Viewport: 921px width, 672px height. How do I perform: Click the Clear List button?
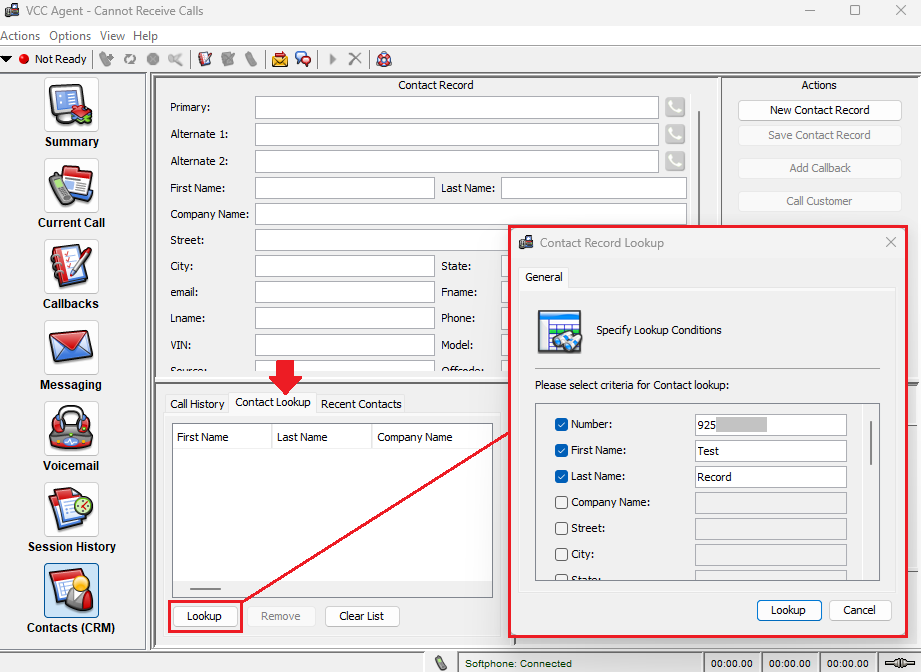coord(362,616)
